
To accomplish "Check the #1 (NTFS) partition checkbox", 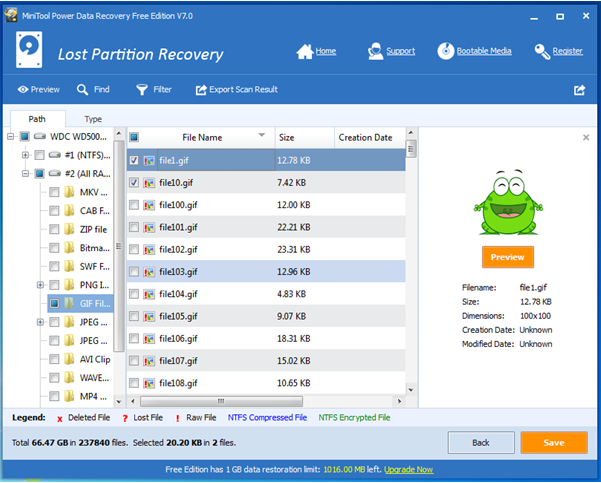I will click(39, 155).
